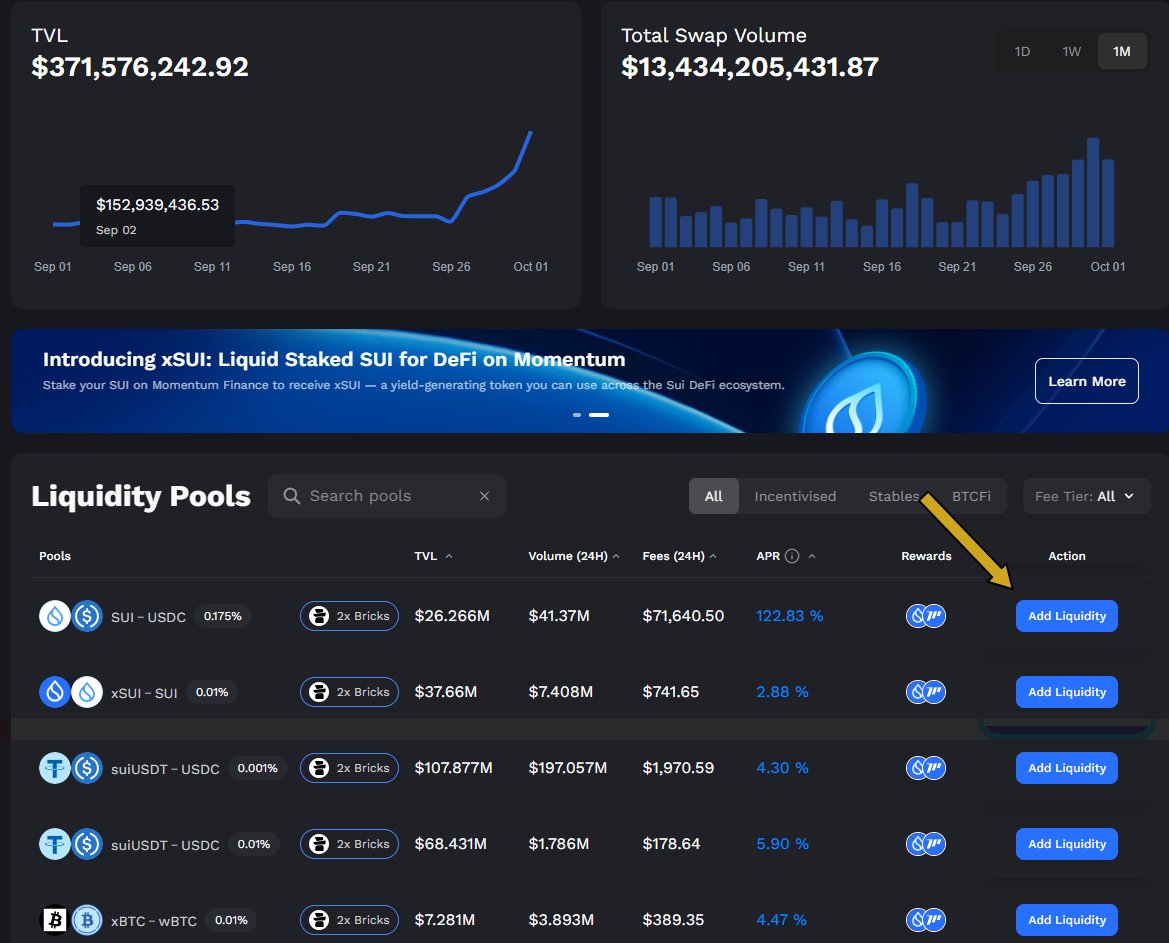The width and height of the screenshot is (1169, 943).
Task: Click the USDC icon in suiUSDT – USDC $68.431M row
Action: click(87, 845)
